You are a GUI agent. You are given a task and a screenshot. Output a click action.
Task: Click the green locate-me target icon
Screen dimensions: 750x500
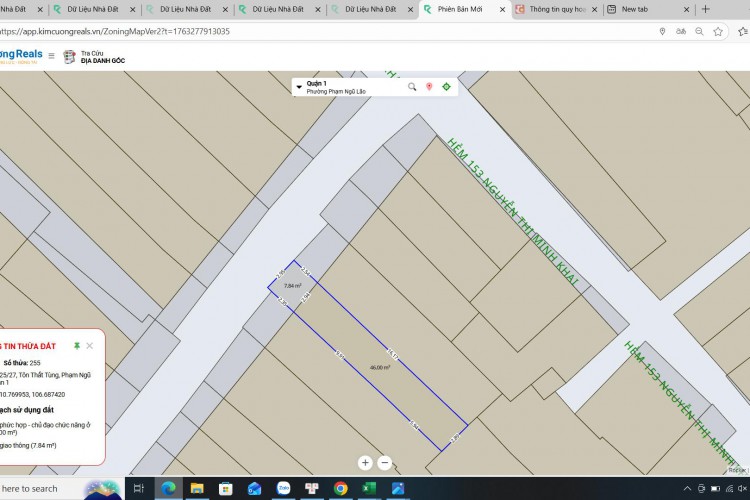446,87
